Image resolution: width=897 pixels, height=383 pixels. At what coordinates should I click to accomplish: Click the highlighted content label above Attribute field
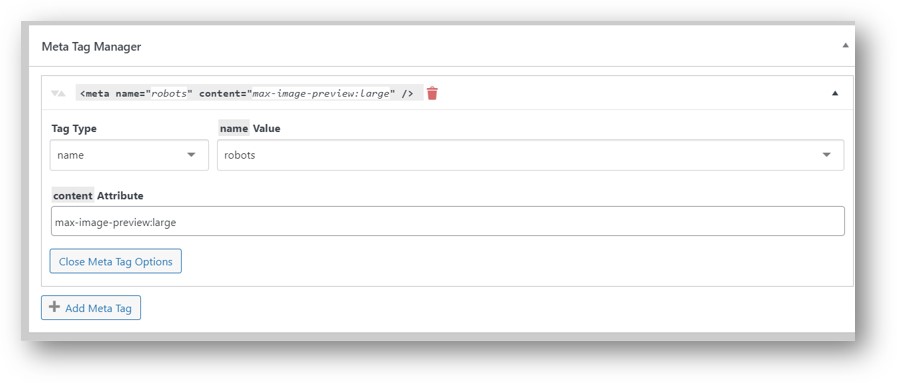(73, 196)
